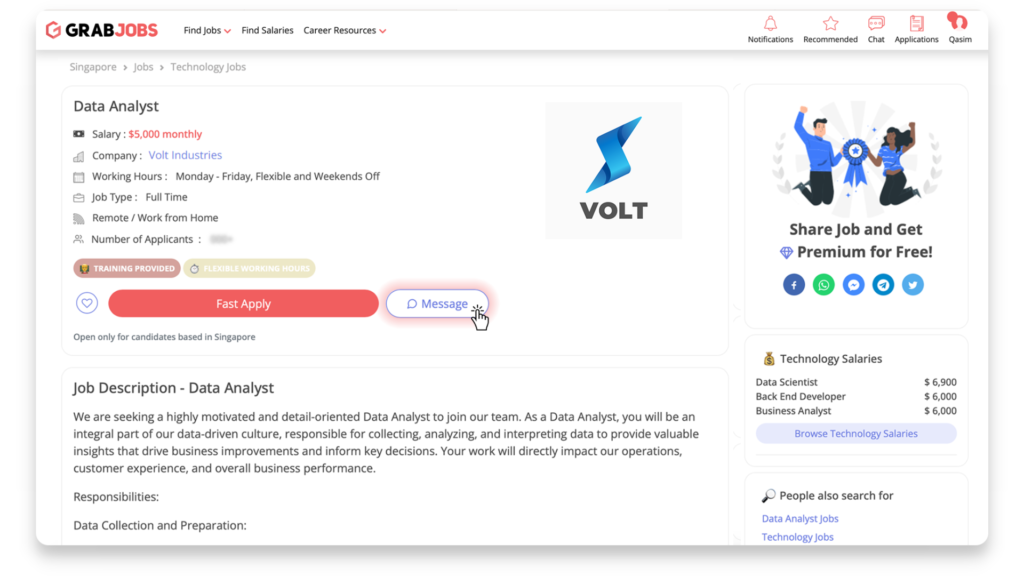Open the Qasim profile menu
The image size is (1024, 576).
pyautogui.click(x=959, y=28)
